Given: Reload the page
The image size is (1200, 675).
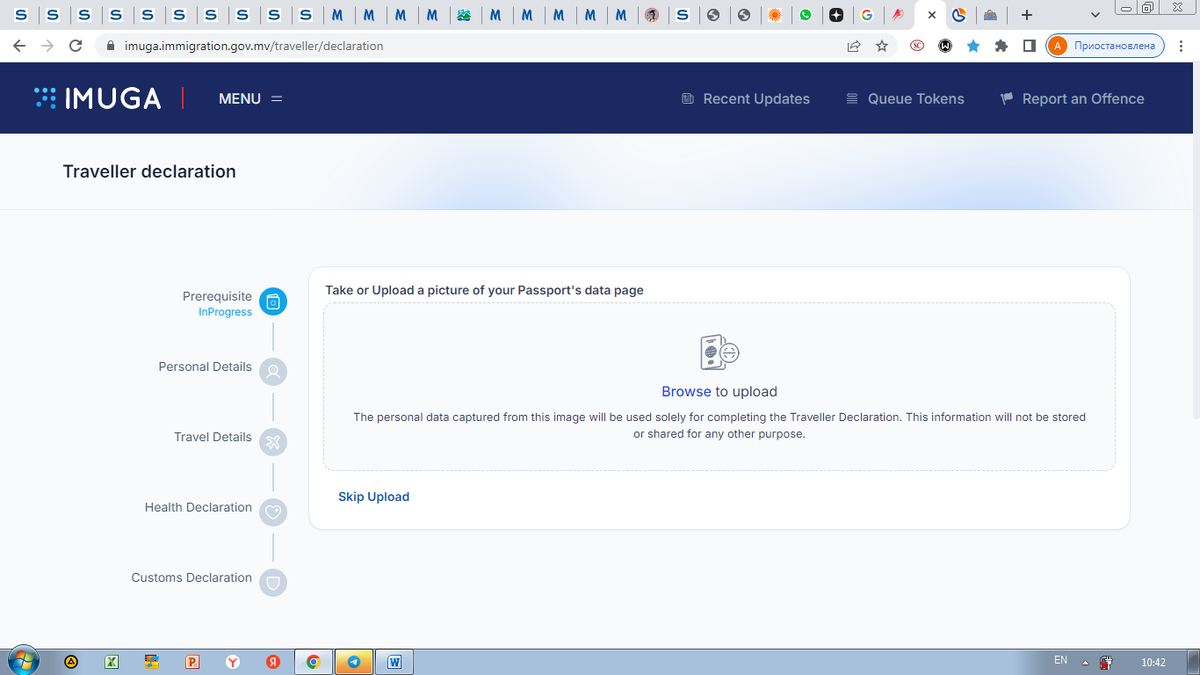Looking at the screenshot, I should pos(76,46).
